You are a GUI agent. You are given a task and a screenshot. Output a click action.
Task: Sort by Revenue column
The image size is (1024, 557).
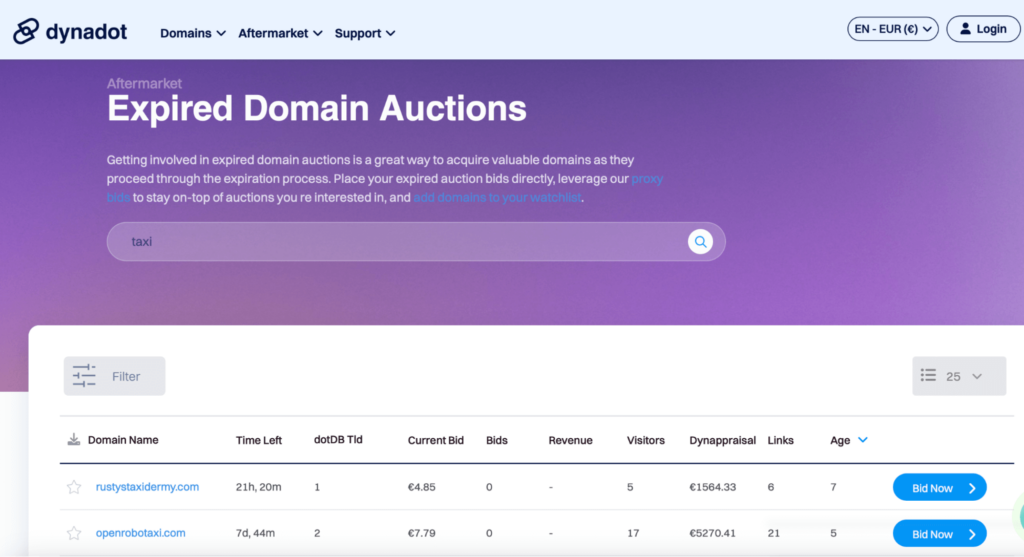tap(570, 441)
